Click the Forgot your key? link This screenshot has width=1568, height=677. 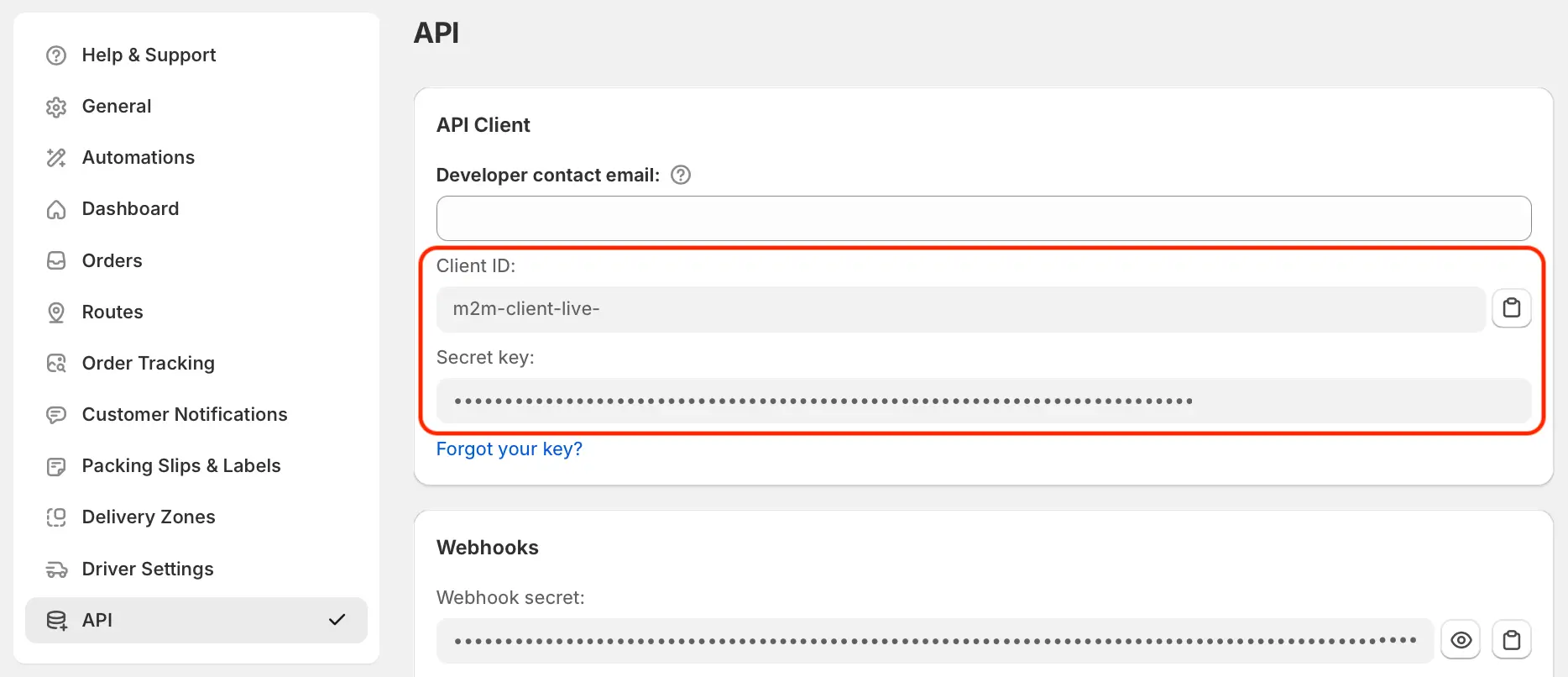(509, 449)
